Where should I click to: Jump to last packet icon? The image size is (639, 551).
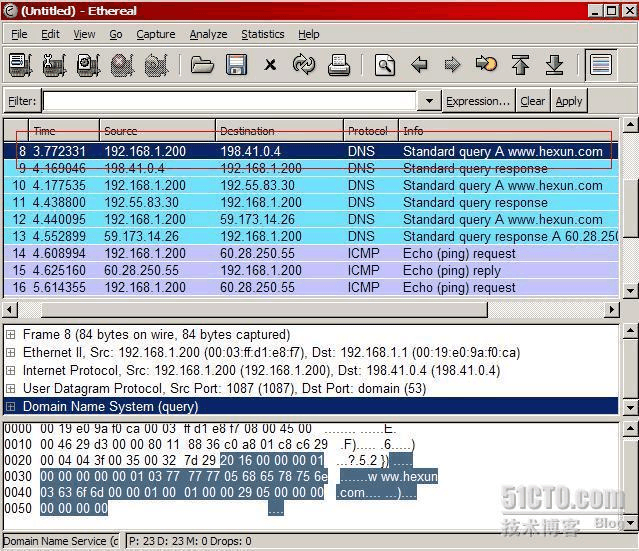click(x=554, y=65)
